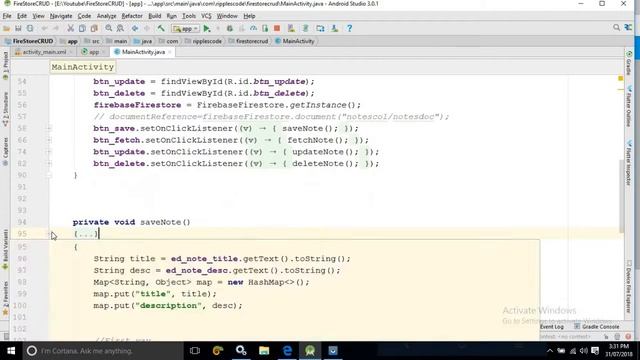Open the Navigate menu
Screen dimensions: 640x360
point(61,16)
